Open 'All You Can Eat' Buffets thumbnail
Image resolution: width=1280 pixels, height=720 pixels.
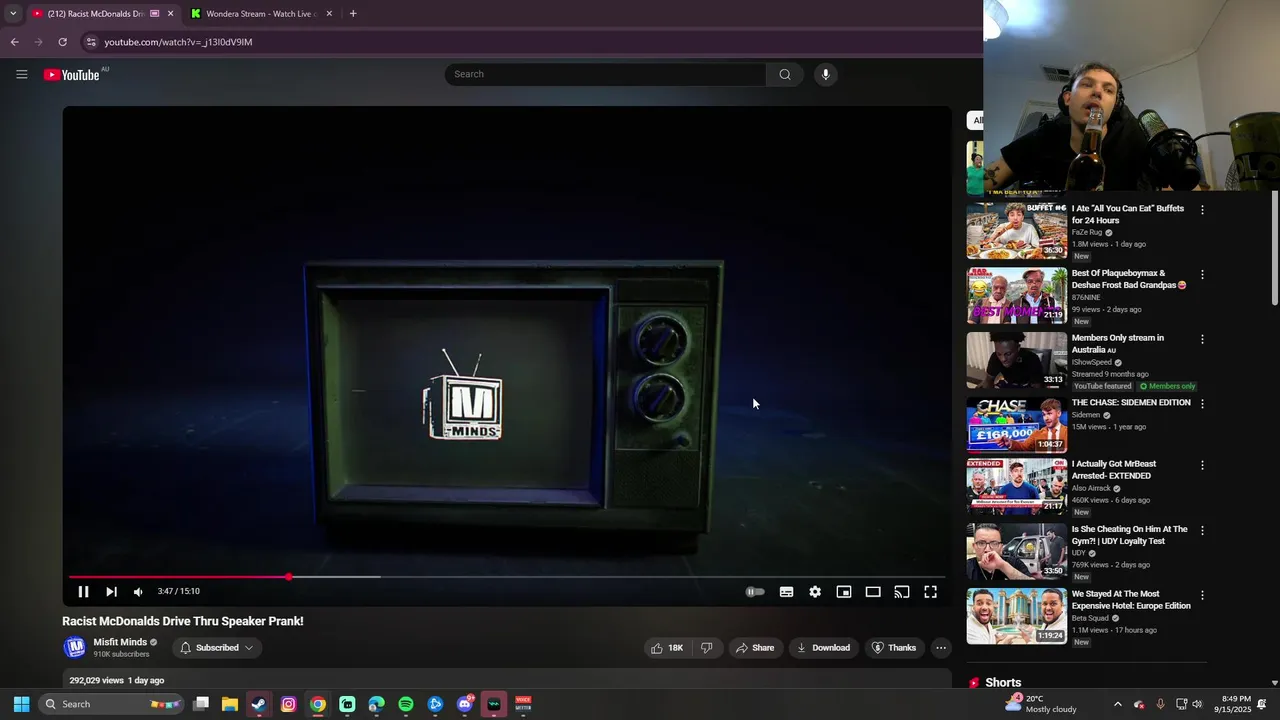point(1016,231)
